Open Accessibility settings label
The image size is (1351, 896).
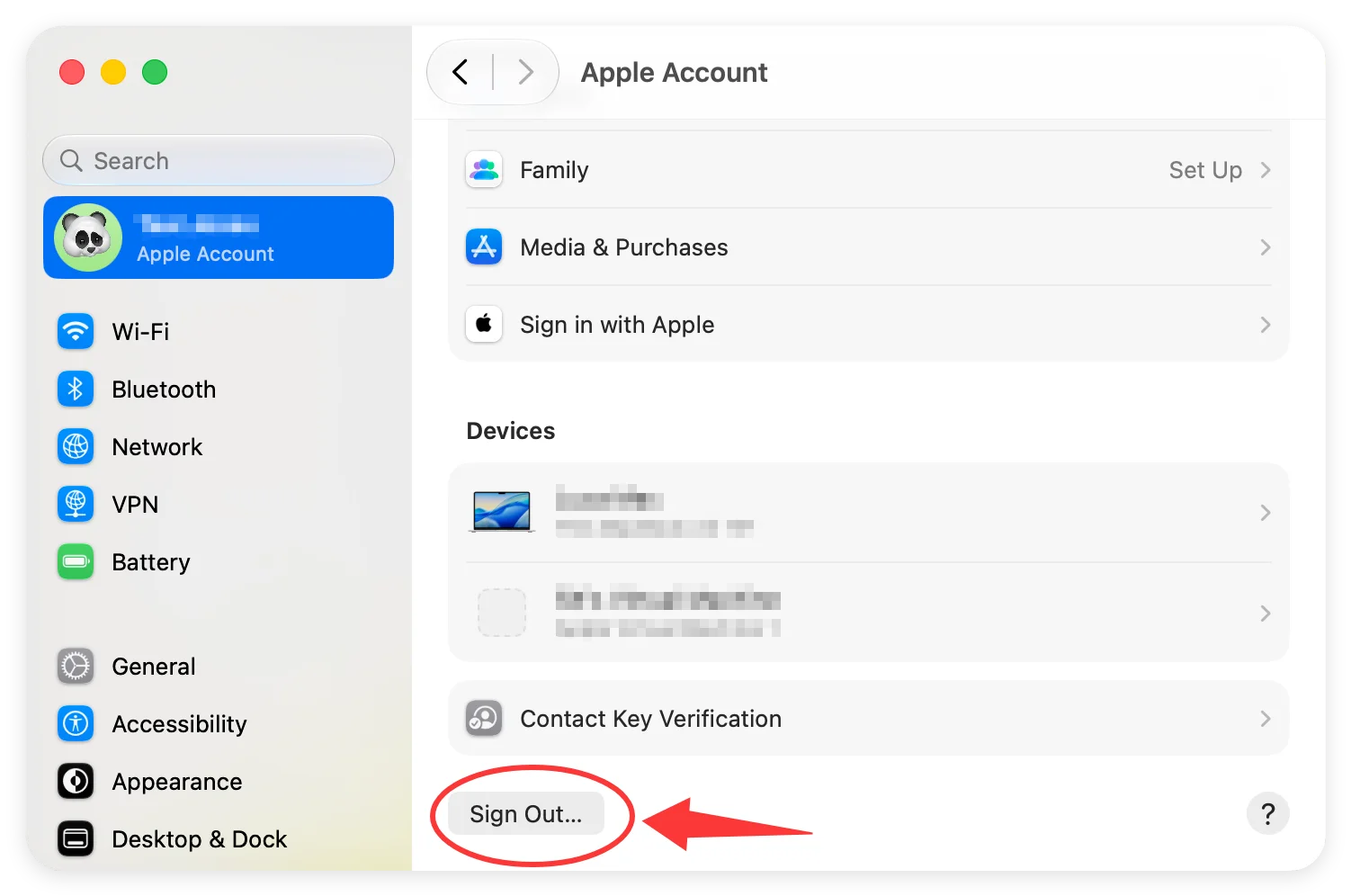tap(179, 724)
